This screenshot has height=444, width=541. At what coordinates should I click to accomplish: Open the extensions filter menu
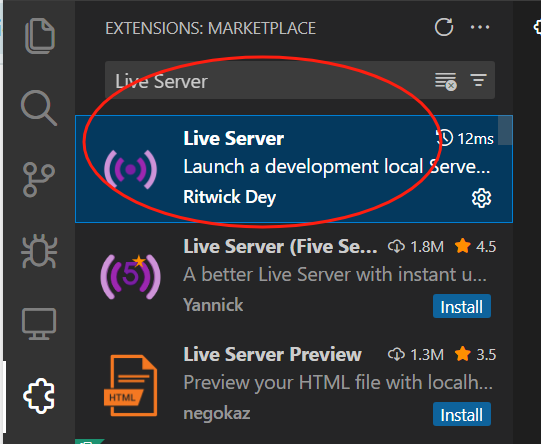[478, 80]
